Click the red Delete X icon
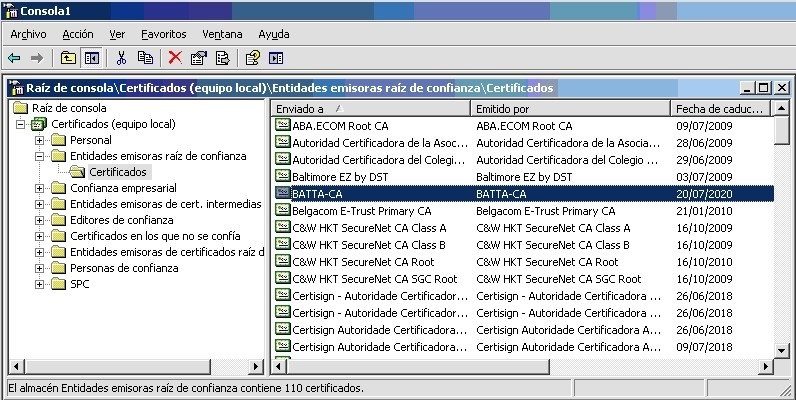Image resolution: width=796 pixels, height=400 pixels. pos(175,58)
